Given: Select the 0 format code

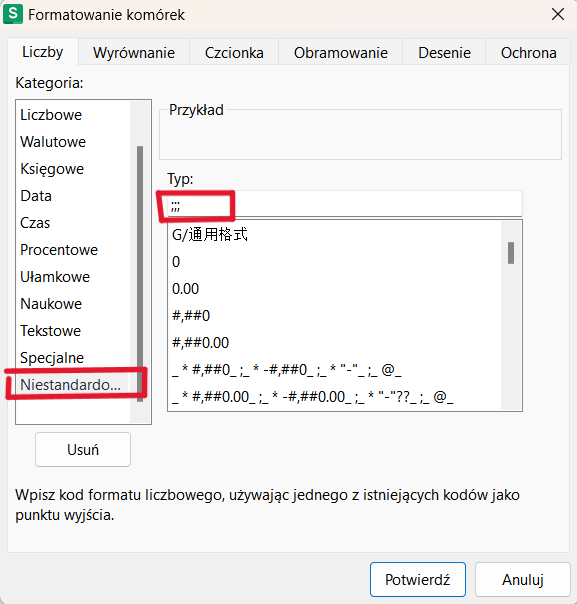Looking at the screenshot, I should tap(334, 262).
